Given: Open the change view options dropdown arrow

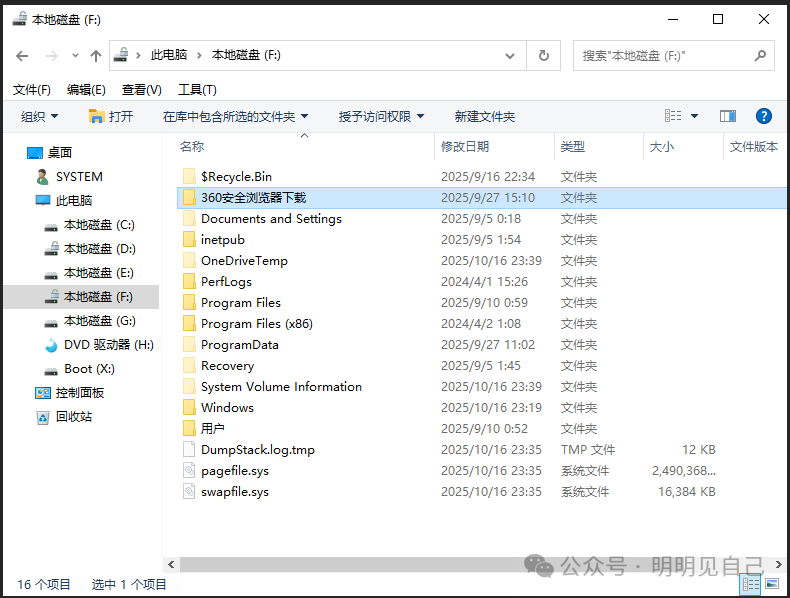Looking at the screenshot, I should pos(695,116).
